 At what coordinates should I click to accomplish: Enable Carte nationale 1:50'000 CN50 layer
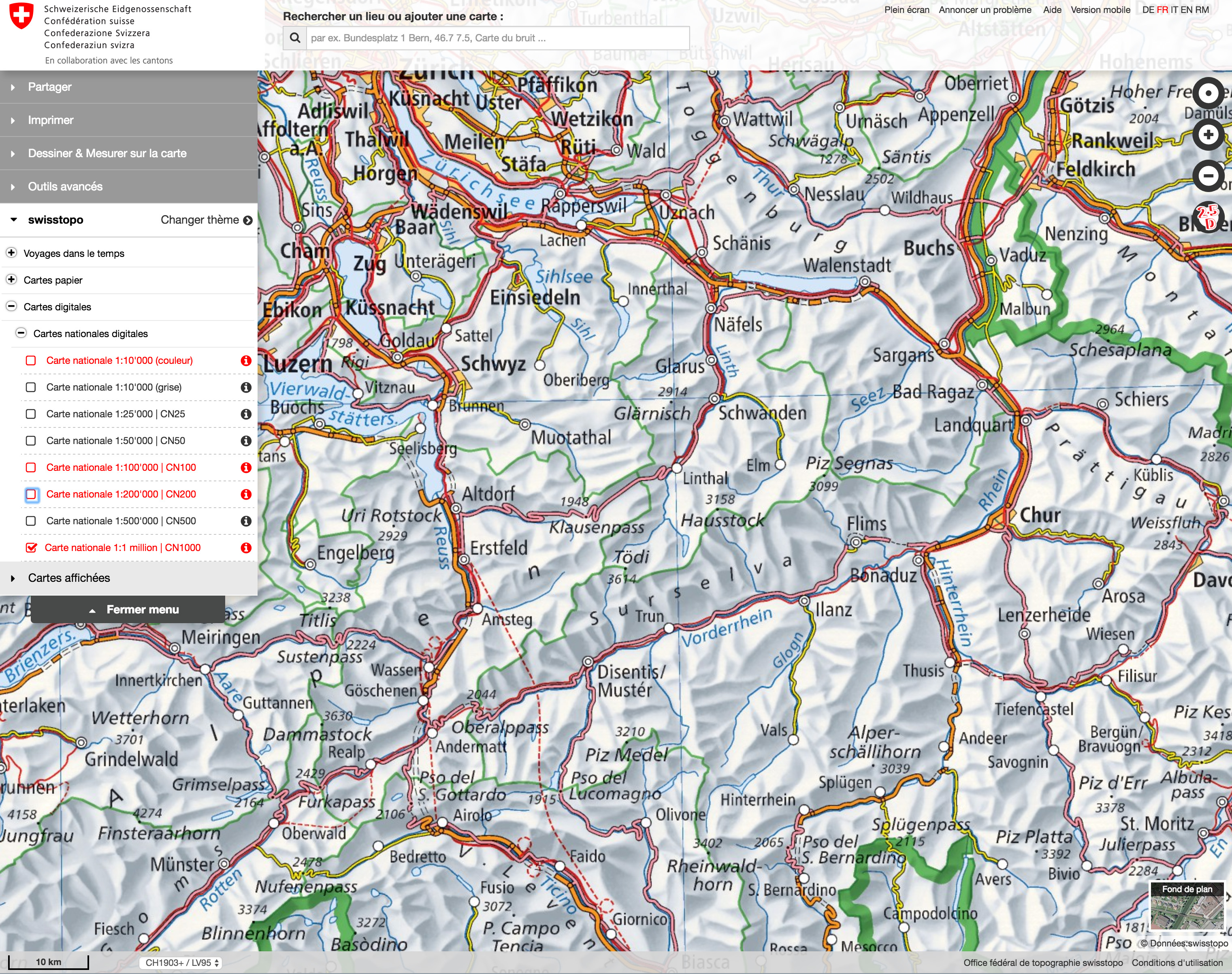coord(31,441)
